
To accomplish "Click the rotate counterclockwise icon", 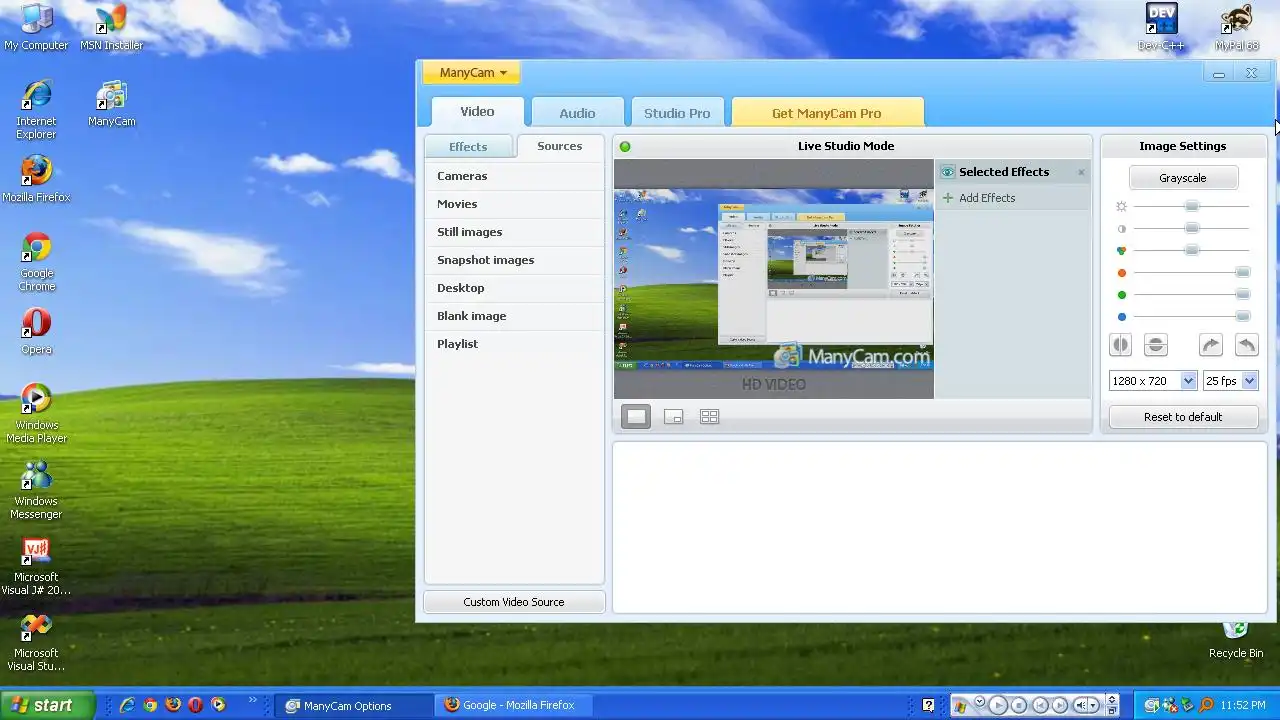I will tap(1246, 345).
